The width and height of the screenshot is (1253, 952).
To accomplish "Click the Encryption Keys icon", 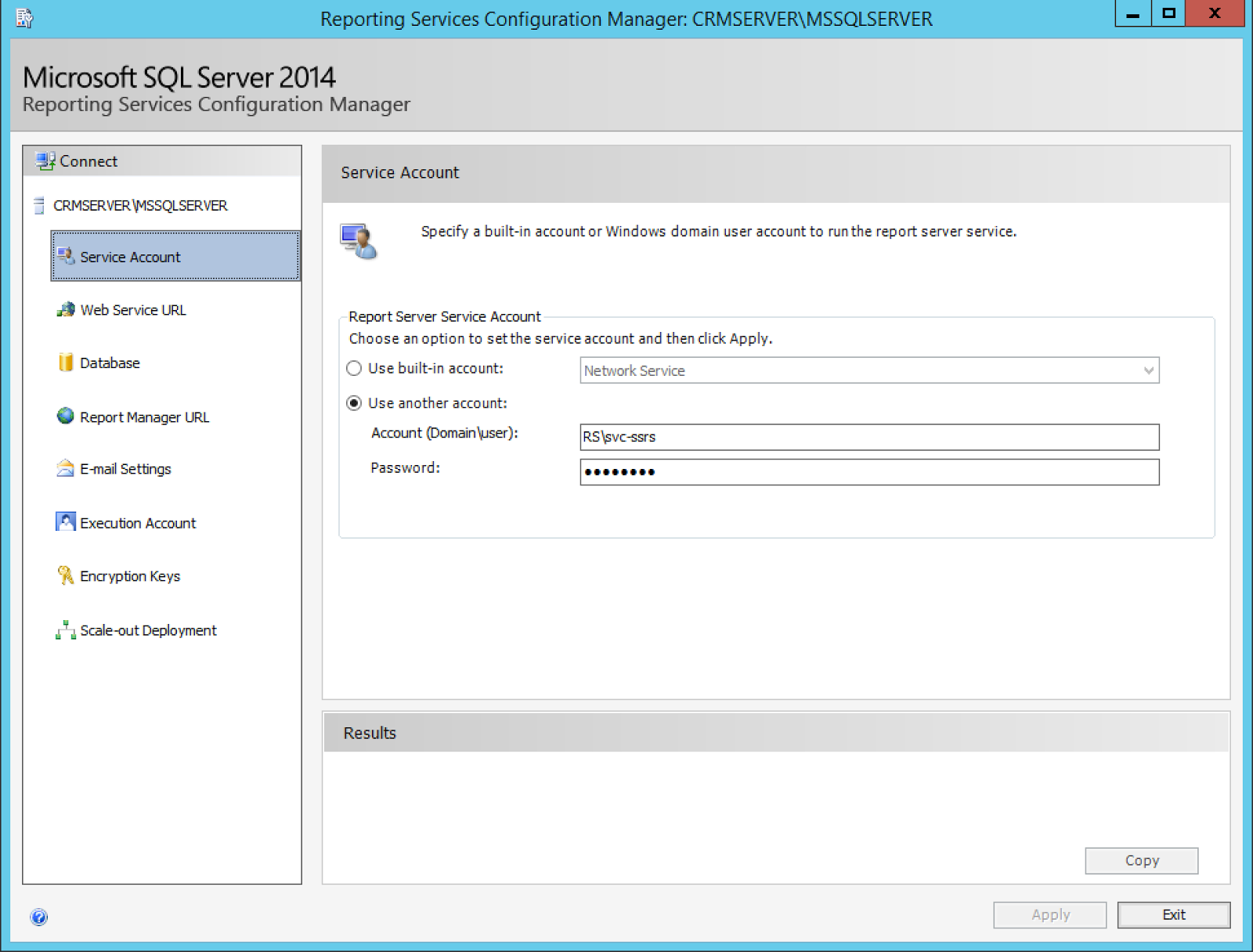I will 66,575.
